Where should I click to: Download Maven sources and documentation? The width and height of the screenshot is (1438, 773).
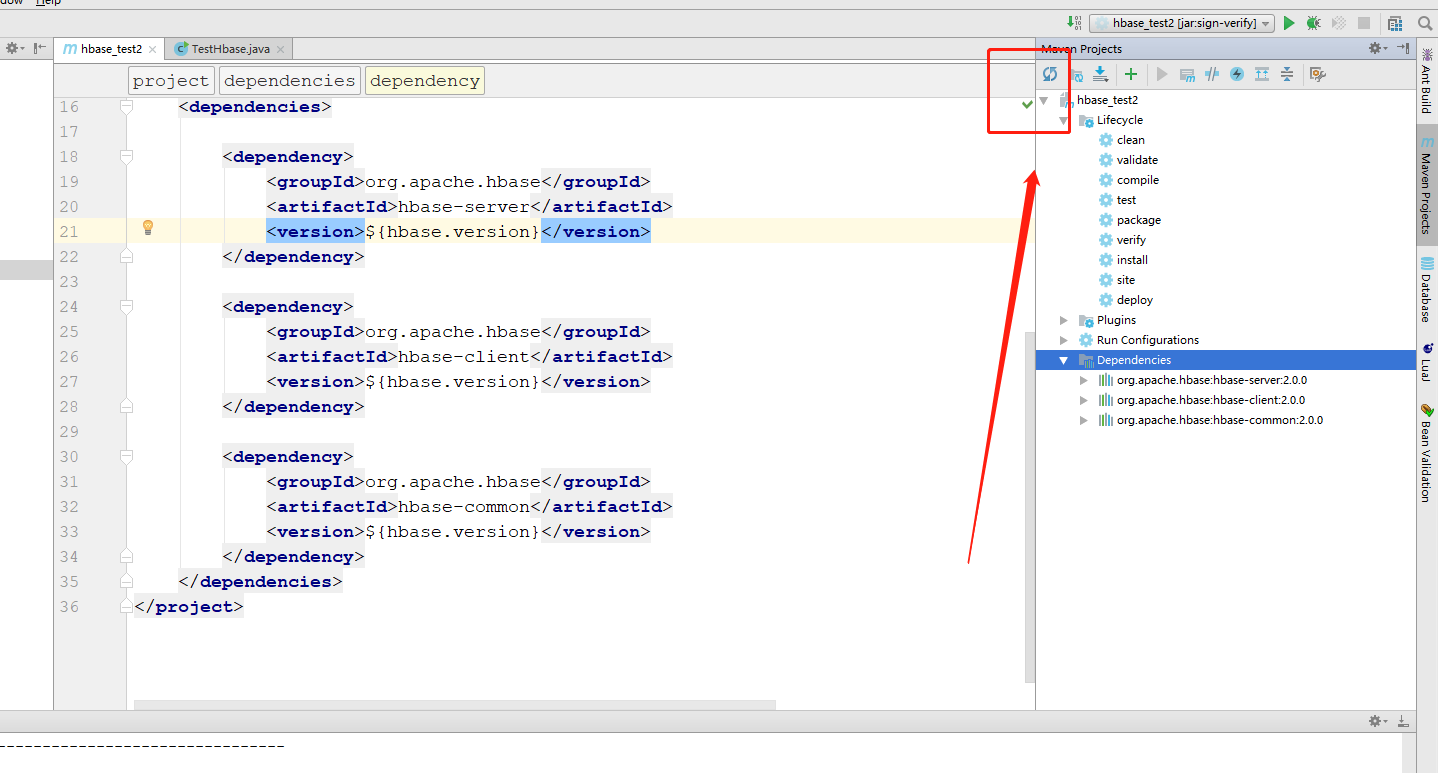(x=1100, y=74)
